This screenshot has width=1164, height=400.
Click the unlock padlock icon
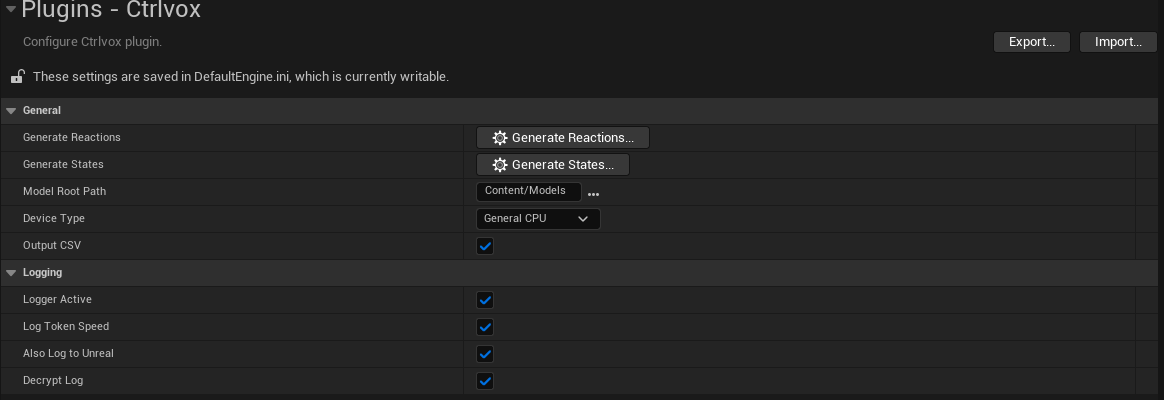pos(17,76)
